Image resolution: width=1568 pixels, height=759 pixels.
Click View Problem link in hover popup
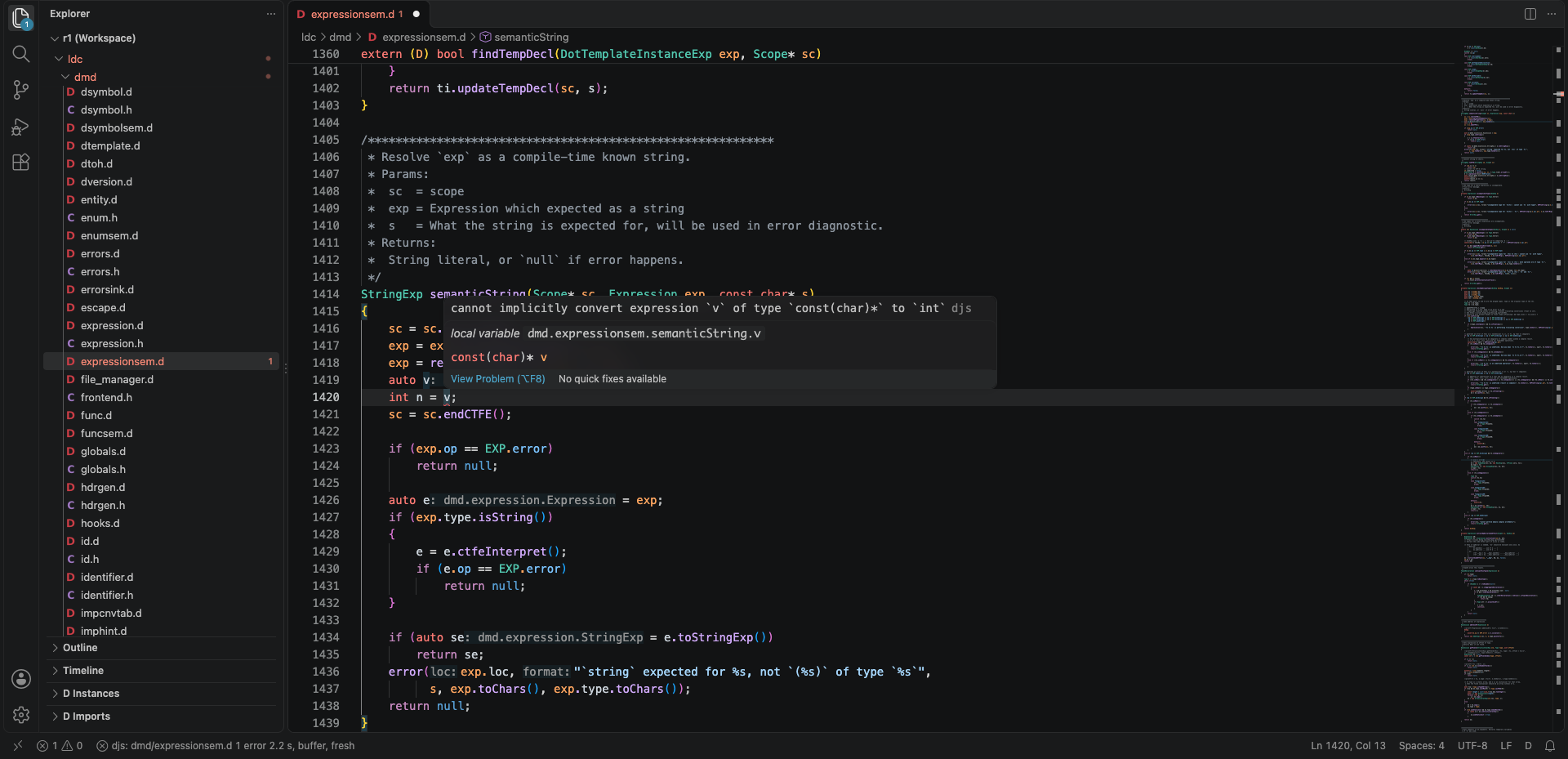497,379
